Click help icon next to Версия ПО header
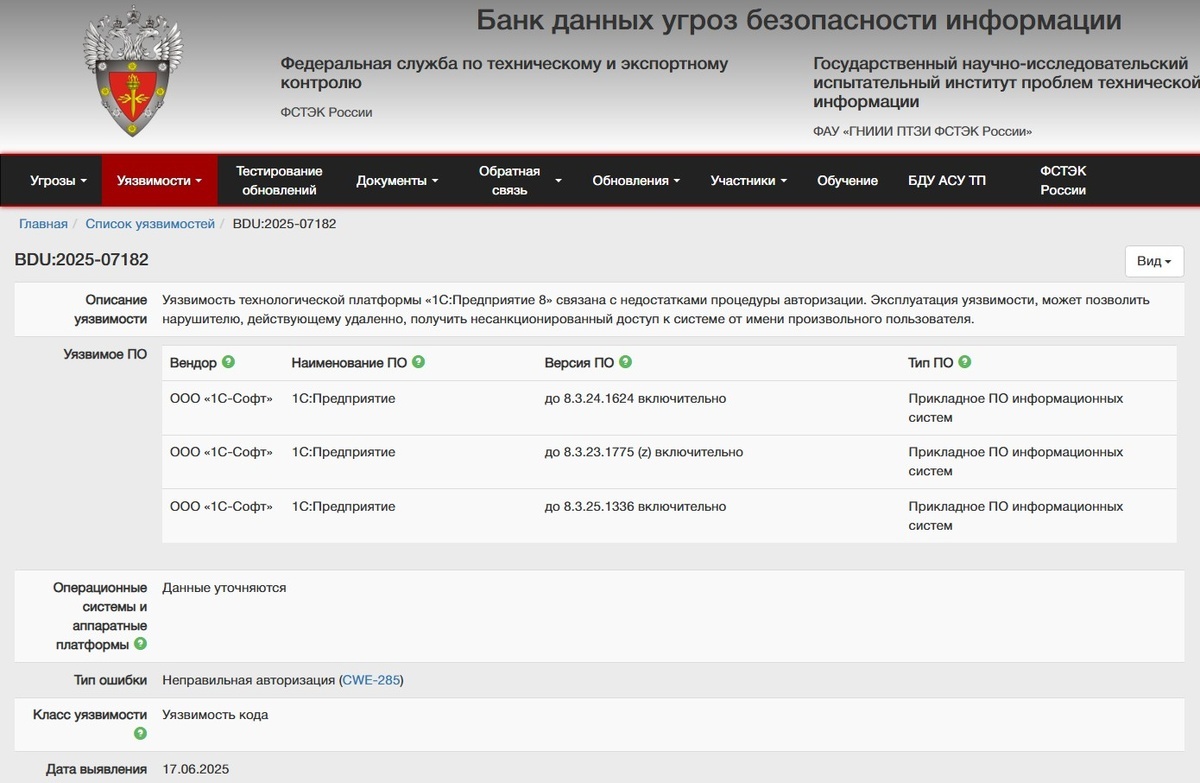Viewport: 1200px width, 783px height. coord(625,362)
